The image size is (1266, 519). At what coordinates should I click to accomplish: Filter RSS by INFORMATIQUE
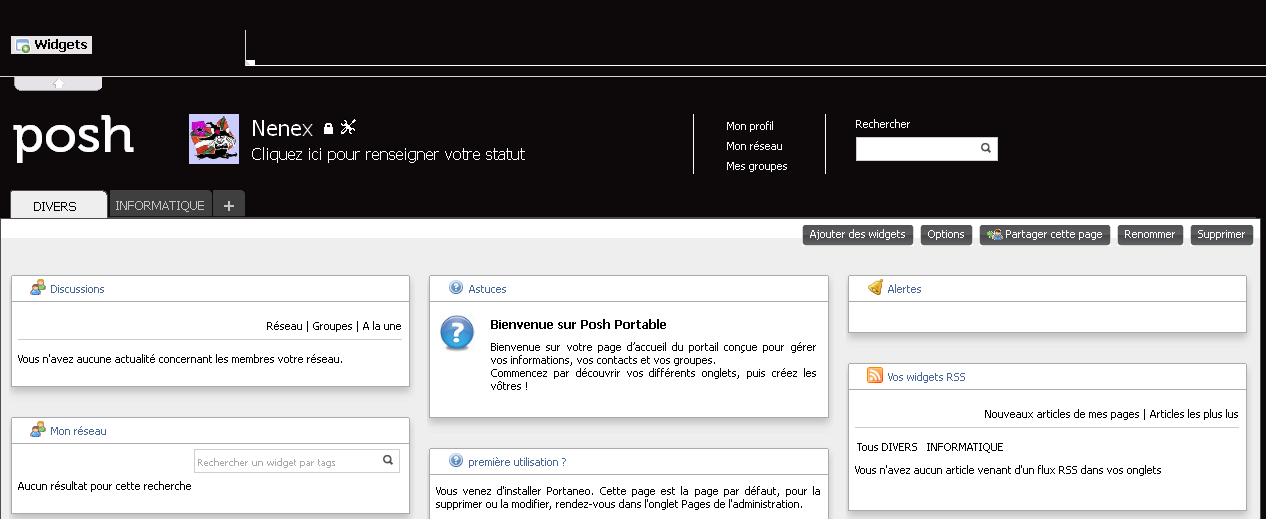tap(964, 447)
